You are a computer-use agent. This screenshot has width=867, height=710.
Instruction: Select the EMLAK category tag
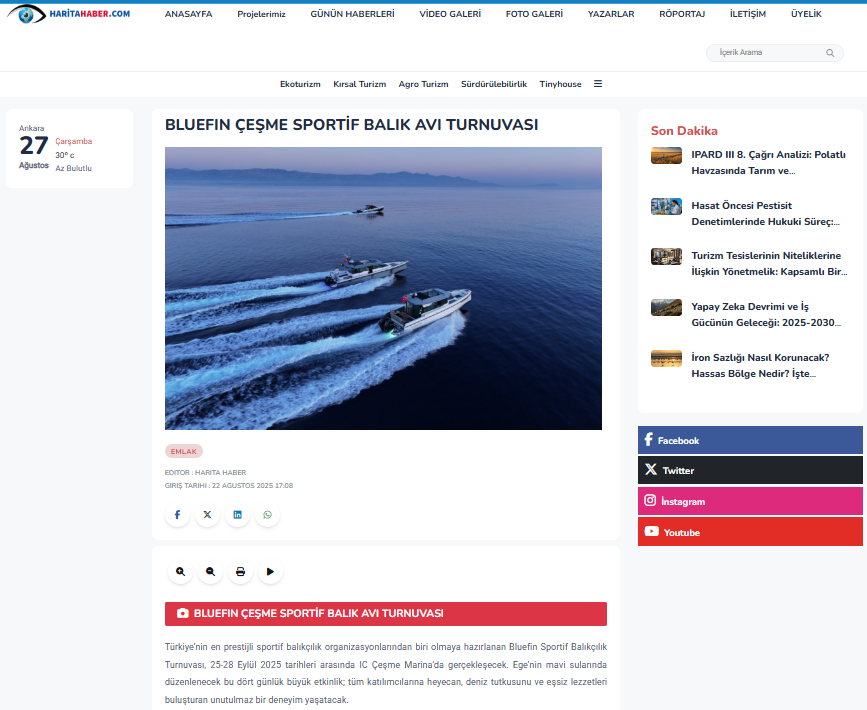(184, 451)
